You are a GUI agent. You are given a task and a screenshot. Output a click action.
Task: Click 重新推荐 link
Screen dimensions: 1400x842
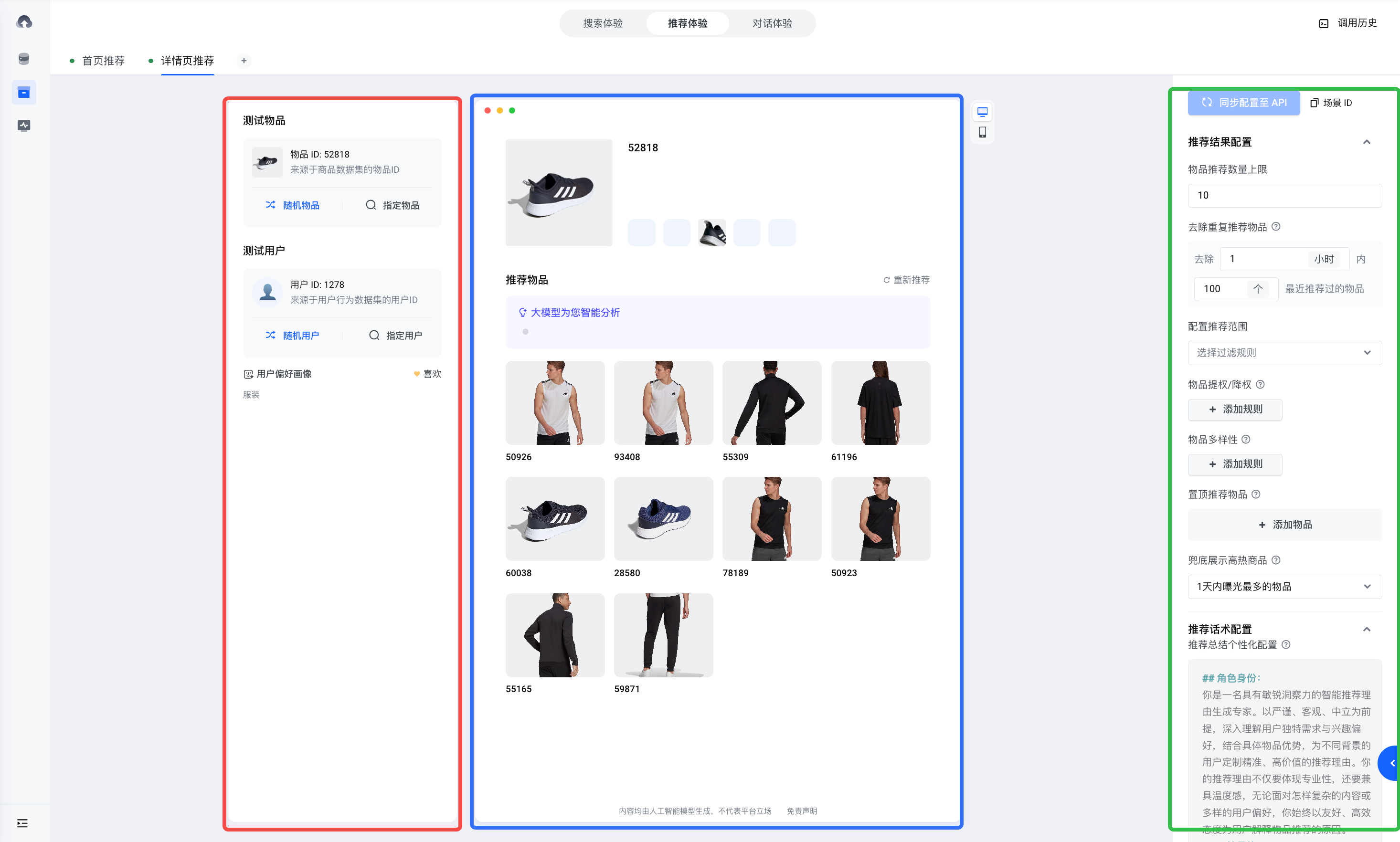tap(906, 280)
